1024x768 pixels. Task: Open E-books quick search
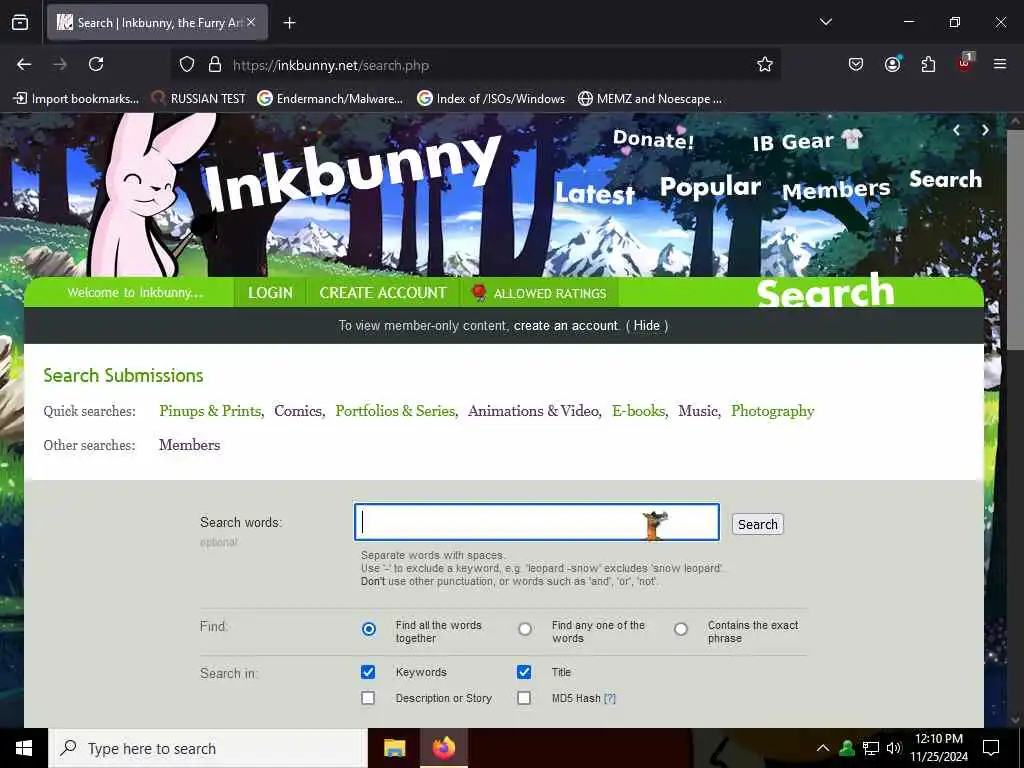point(639,411)
